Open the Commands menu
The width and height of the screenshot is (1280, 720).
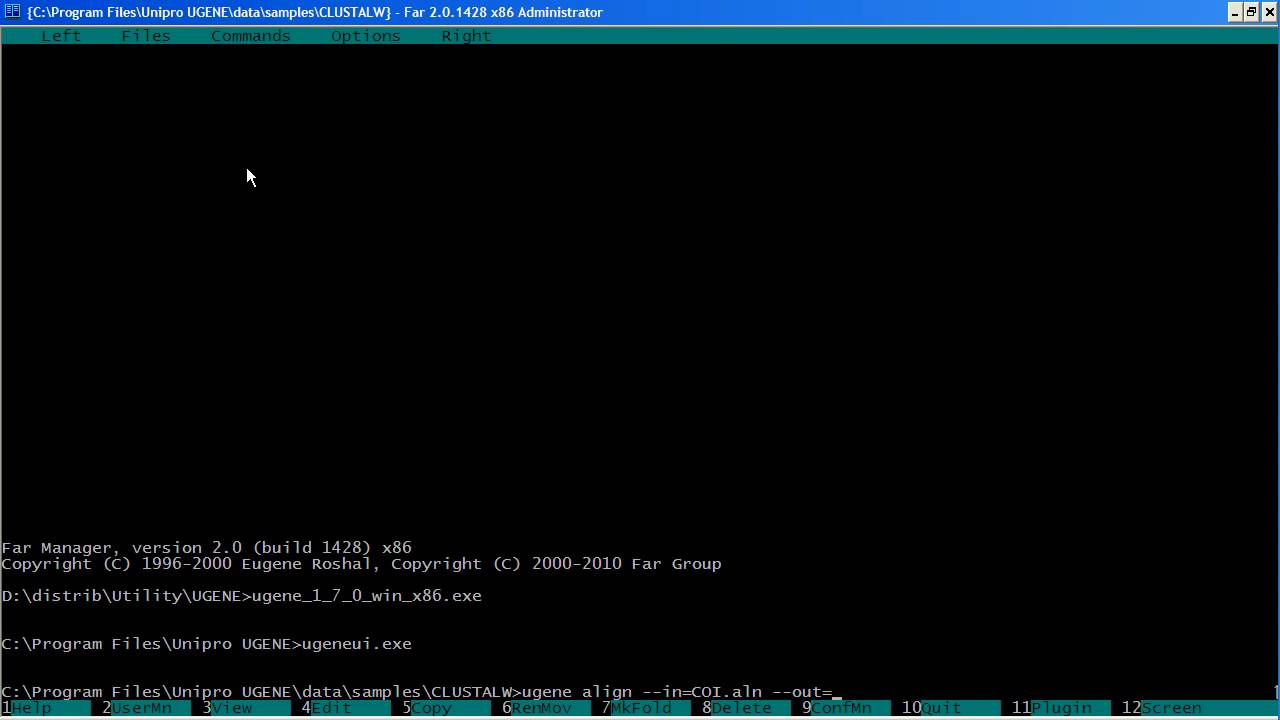(x=251, y=36)
